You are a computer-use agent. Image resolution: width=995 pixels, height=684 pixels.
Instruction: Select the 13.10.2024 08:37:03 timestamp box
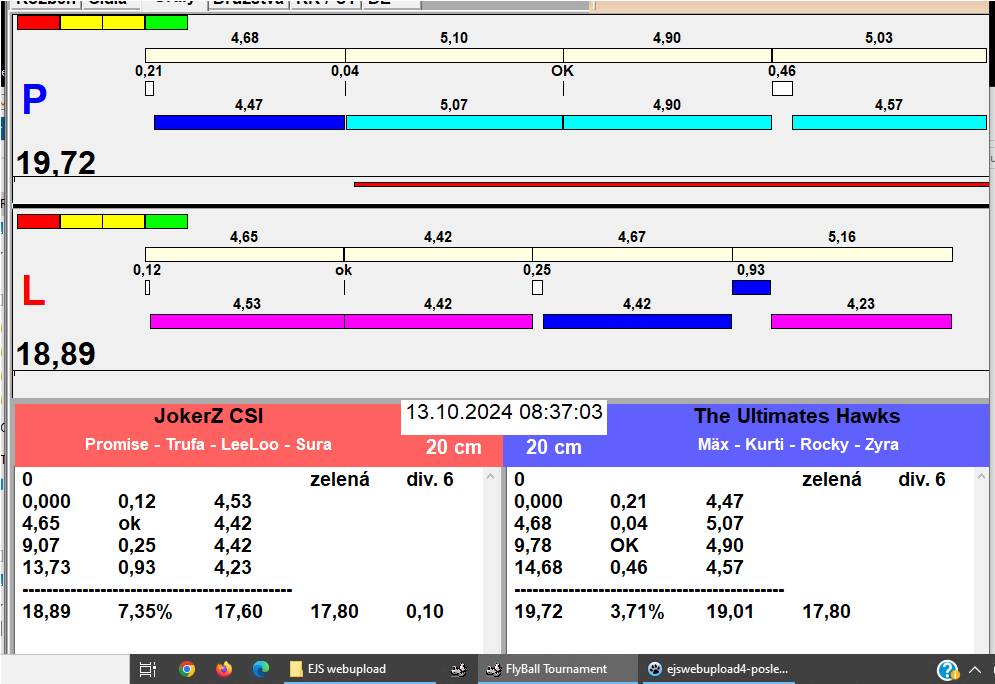504,412
